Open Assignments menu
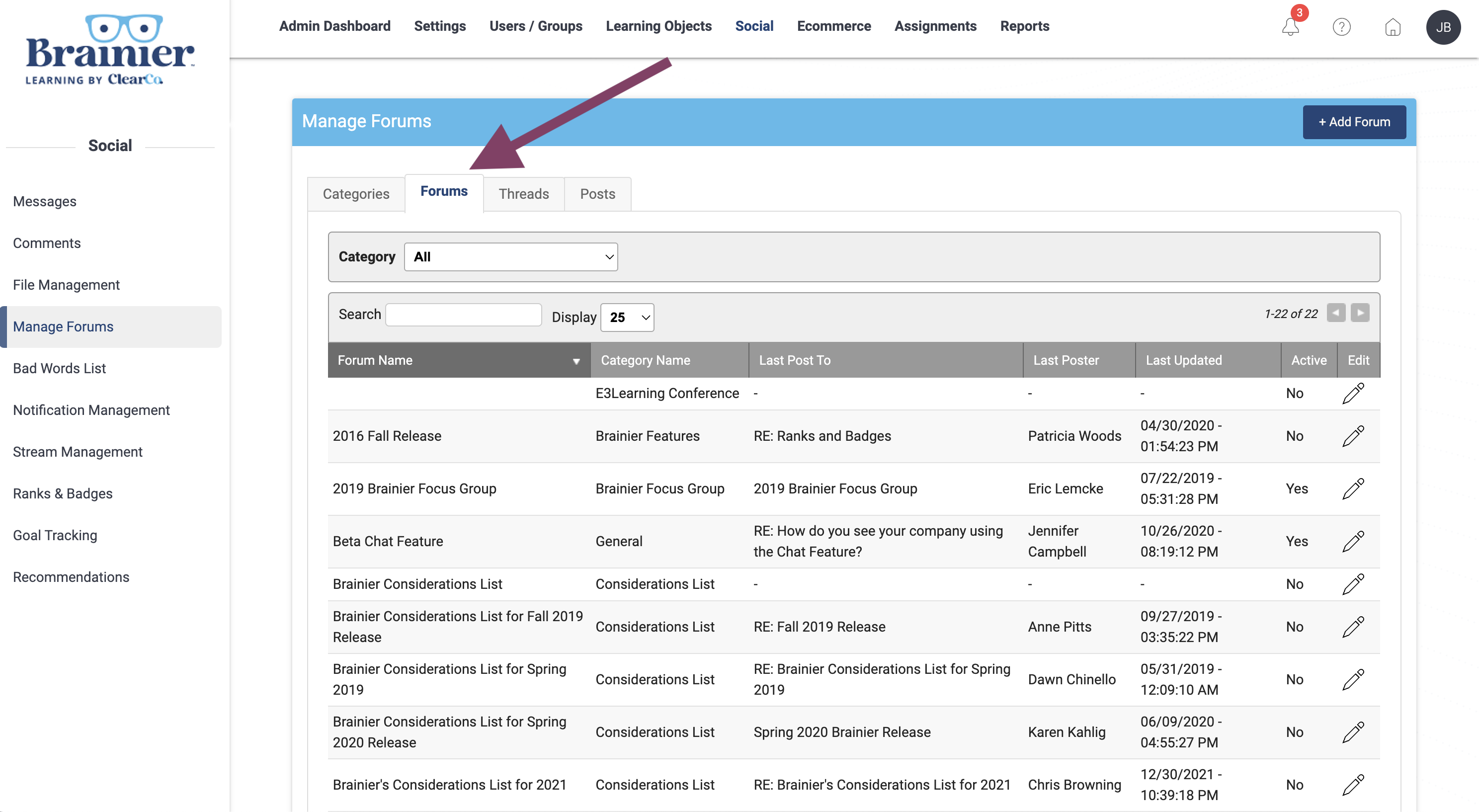The height and width of the screenshot is (812, 1479). click(x=935, y=26)
